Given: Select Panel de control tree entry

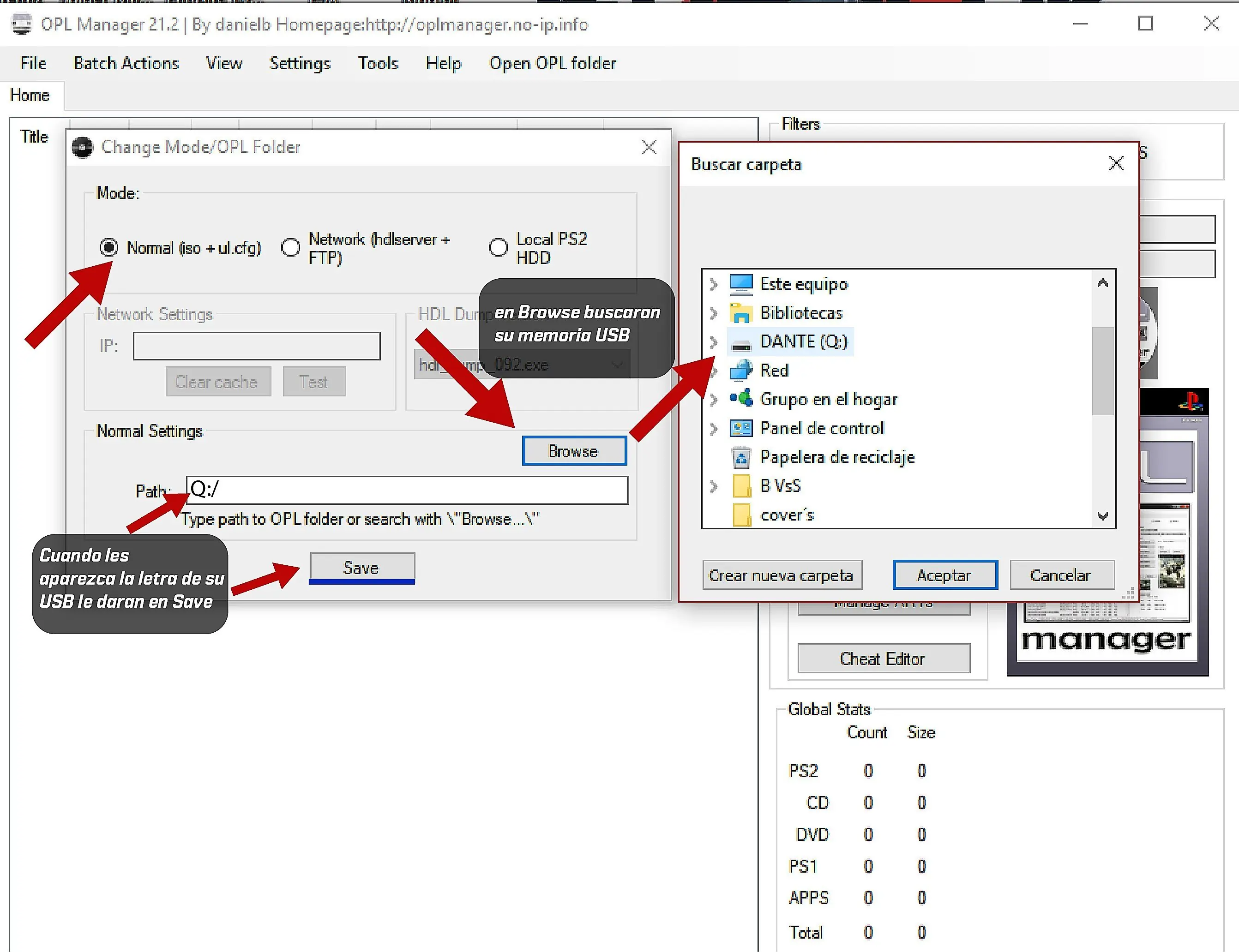Looking at the screenshot, I should click(x=822, y=428).
